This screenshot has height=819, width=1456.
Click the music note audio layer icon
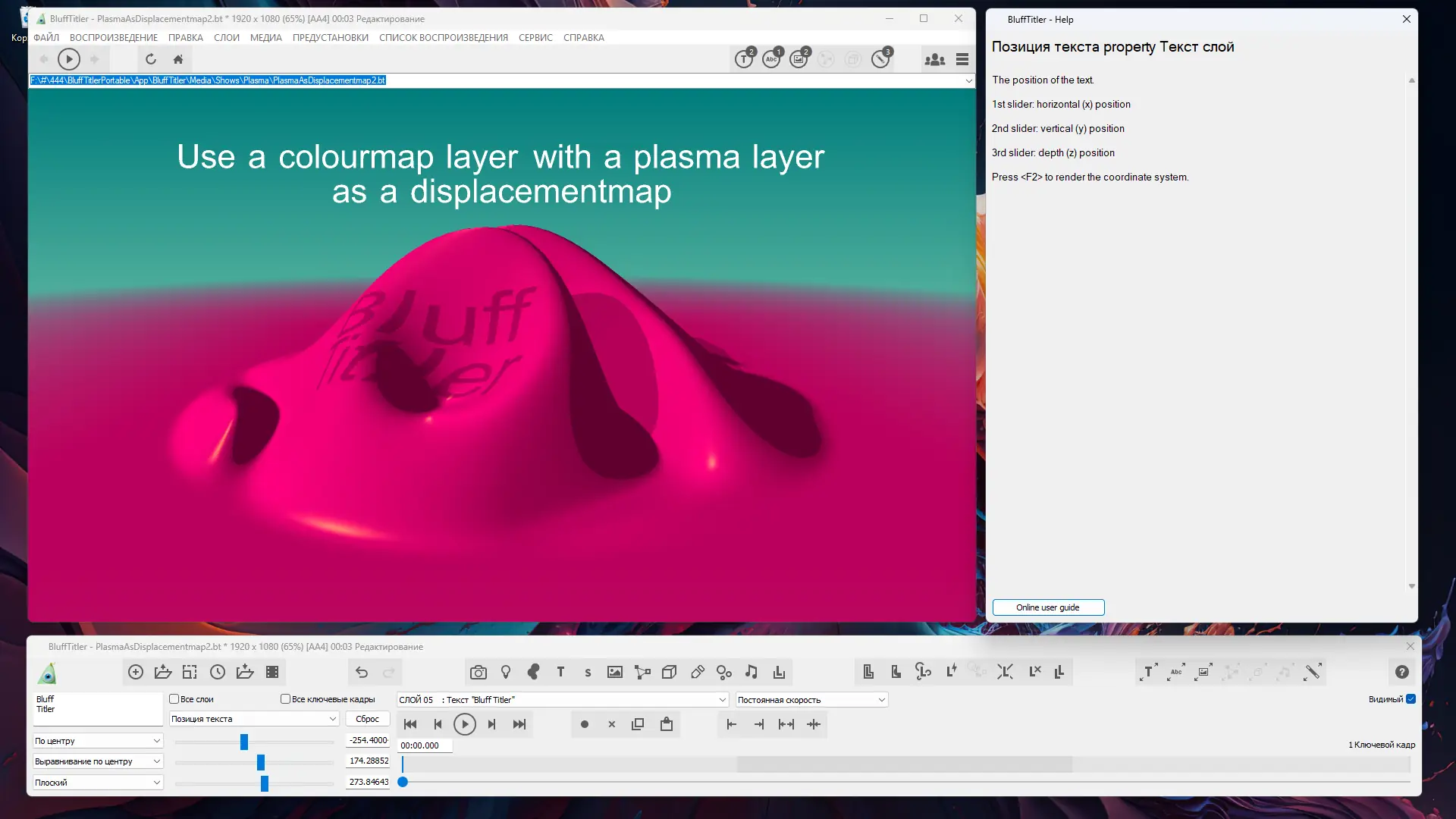[x=752, y=672]
